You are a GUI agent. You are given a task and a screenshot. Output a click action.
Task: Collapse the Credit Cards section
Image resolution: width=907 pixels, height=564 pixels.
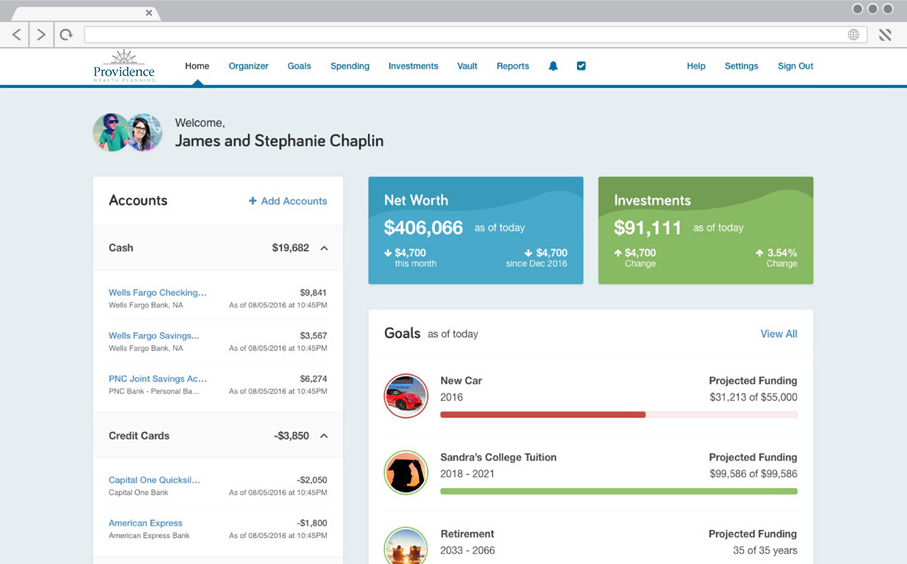click(324, 436)
